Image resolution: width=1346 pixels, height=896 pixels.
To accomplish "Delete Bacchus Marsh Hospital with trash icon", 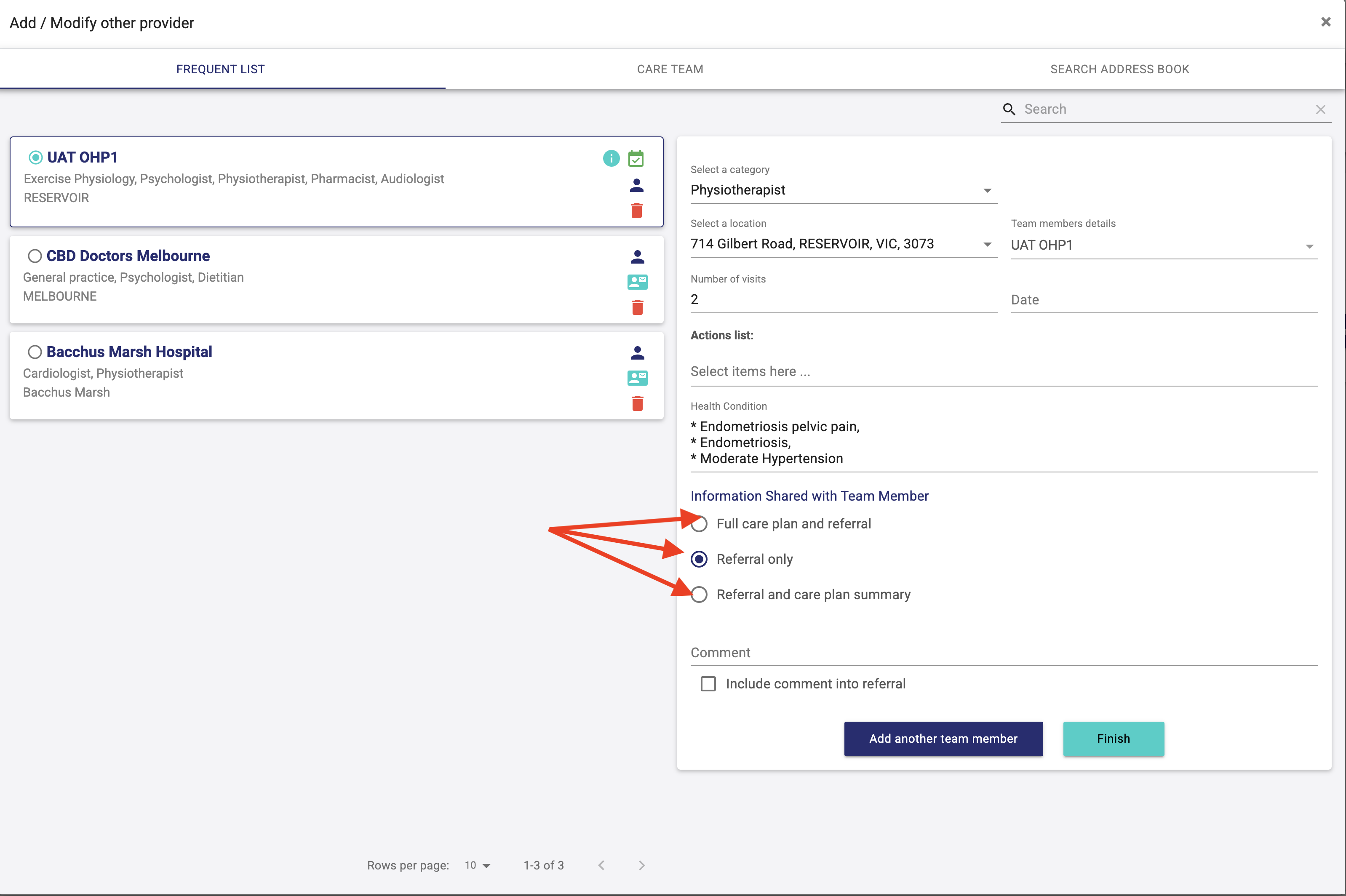I will 637,403.
